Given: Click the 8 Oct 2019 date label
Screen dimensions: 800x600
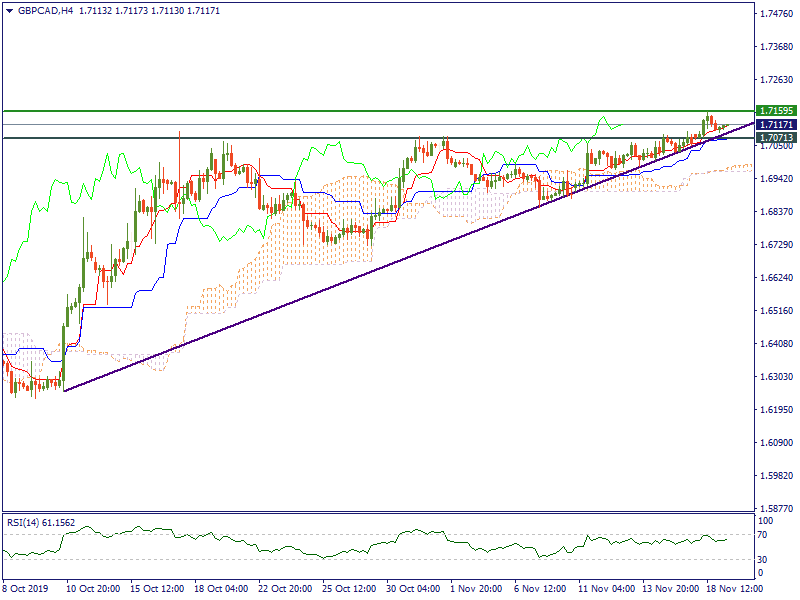Looking at the screenshot, I should (27, 590).
